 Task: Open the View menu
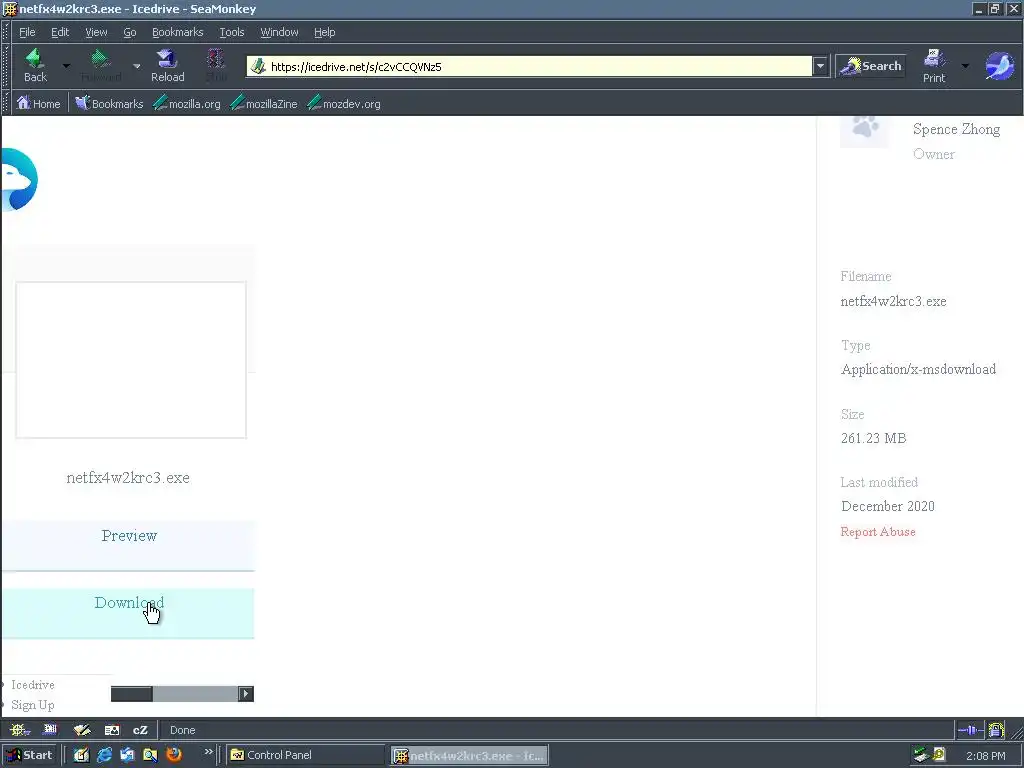[96, 32]
